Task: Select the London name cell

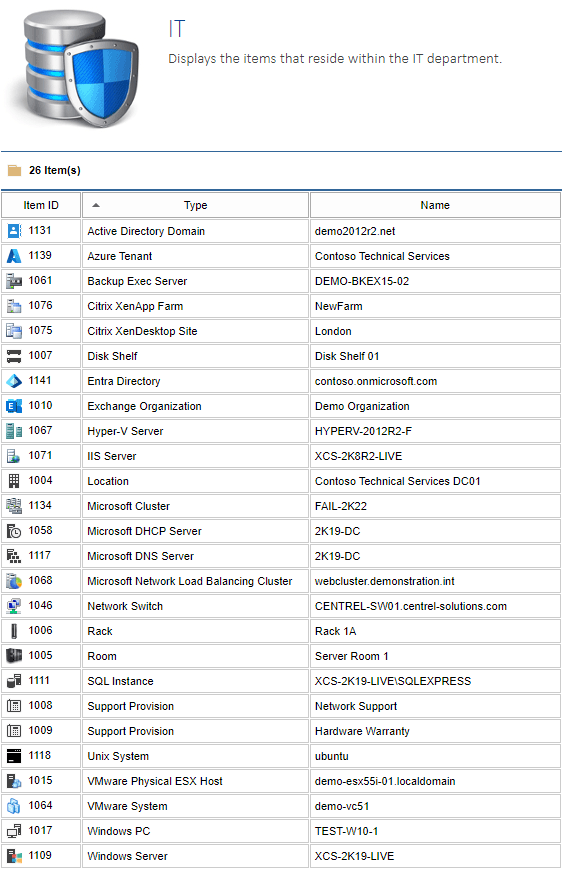Action: pos(435,331)
